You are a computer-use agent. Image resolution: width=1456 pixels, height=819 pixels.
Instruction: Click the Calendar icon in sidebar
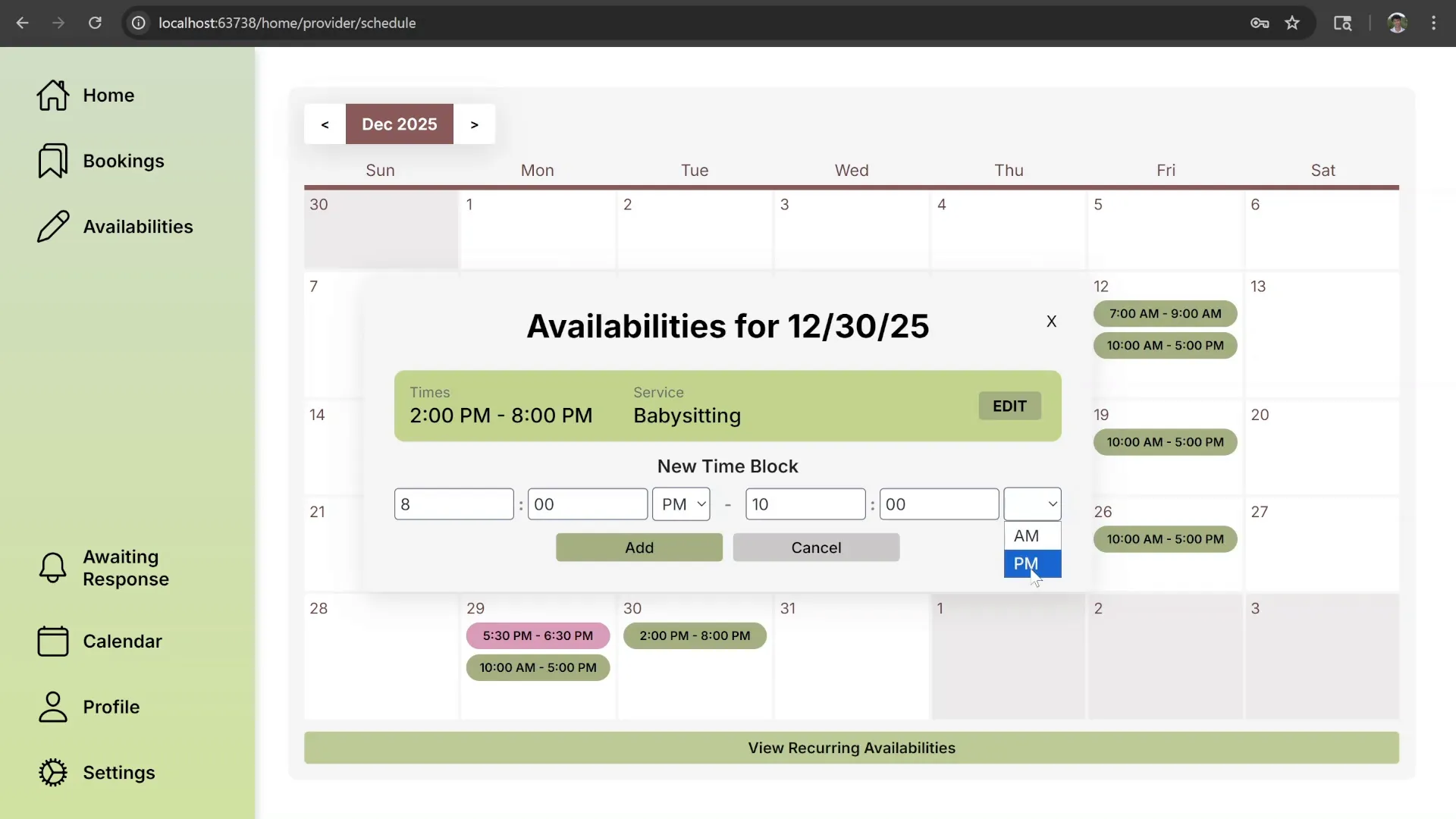tap(53, 641)
